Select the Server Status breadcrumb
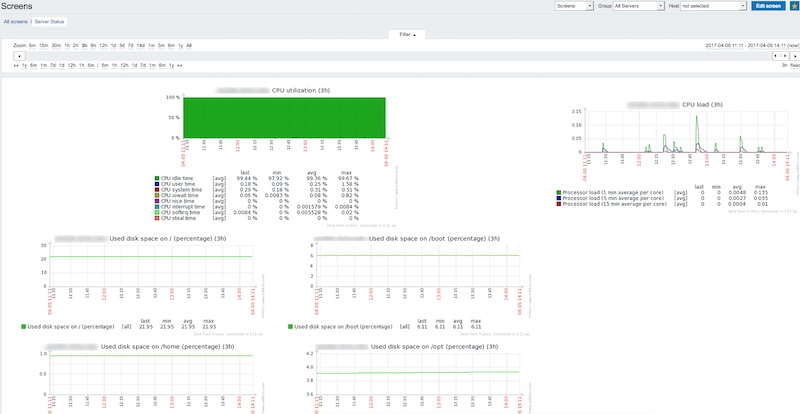 pyautogui.click(x=49, y=22)
